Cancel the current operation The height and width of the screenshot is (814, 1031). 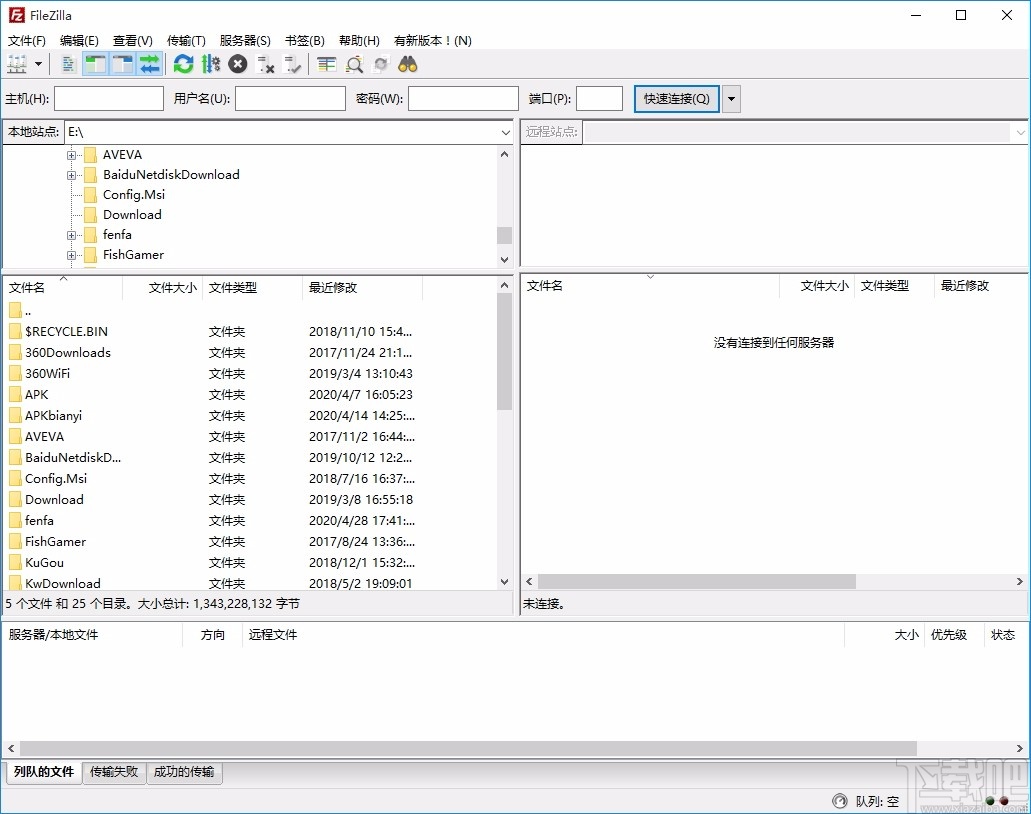pos(237,63)
